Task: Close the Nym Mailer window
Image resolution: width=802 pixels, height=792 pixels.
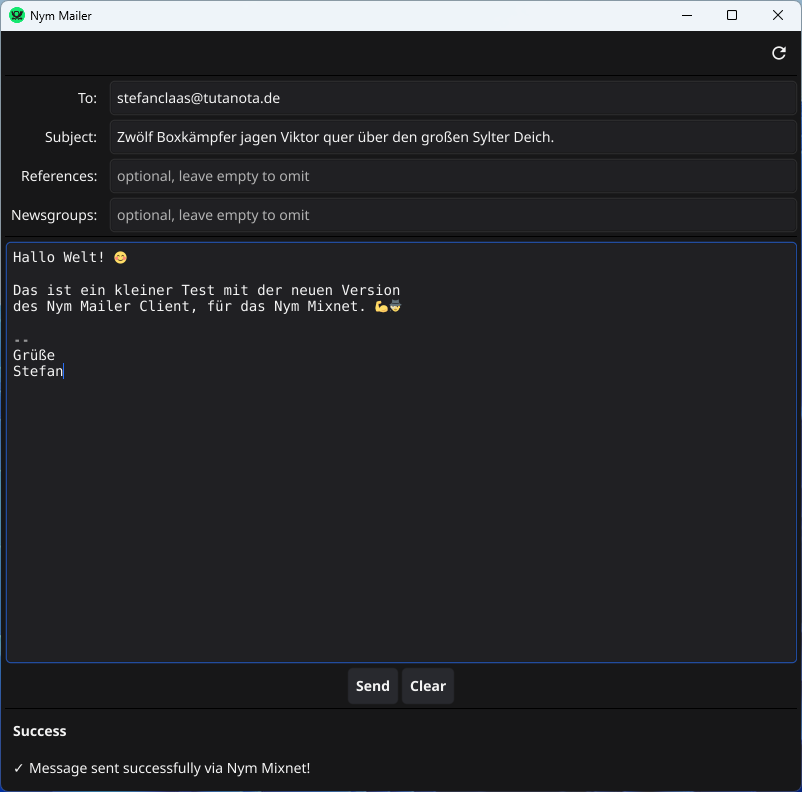Action: tap(778, 15)
